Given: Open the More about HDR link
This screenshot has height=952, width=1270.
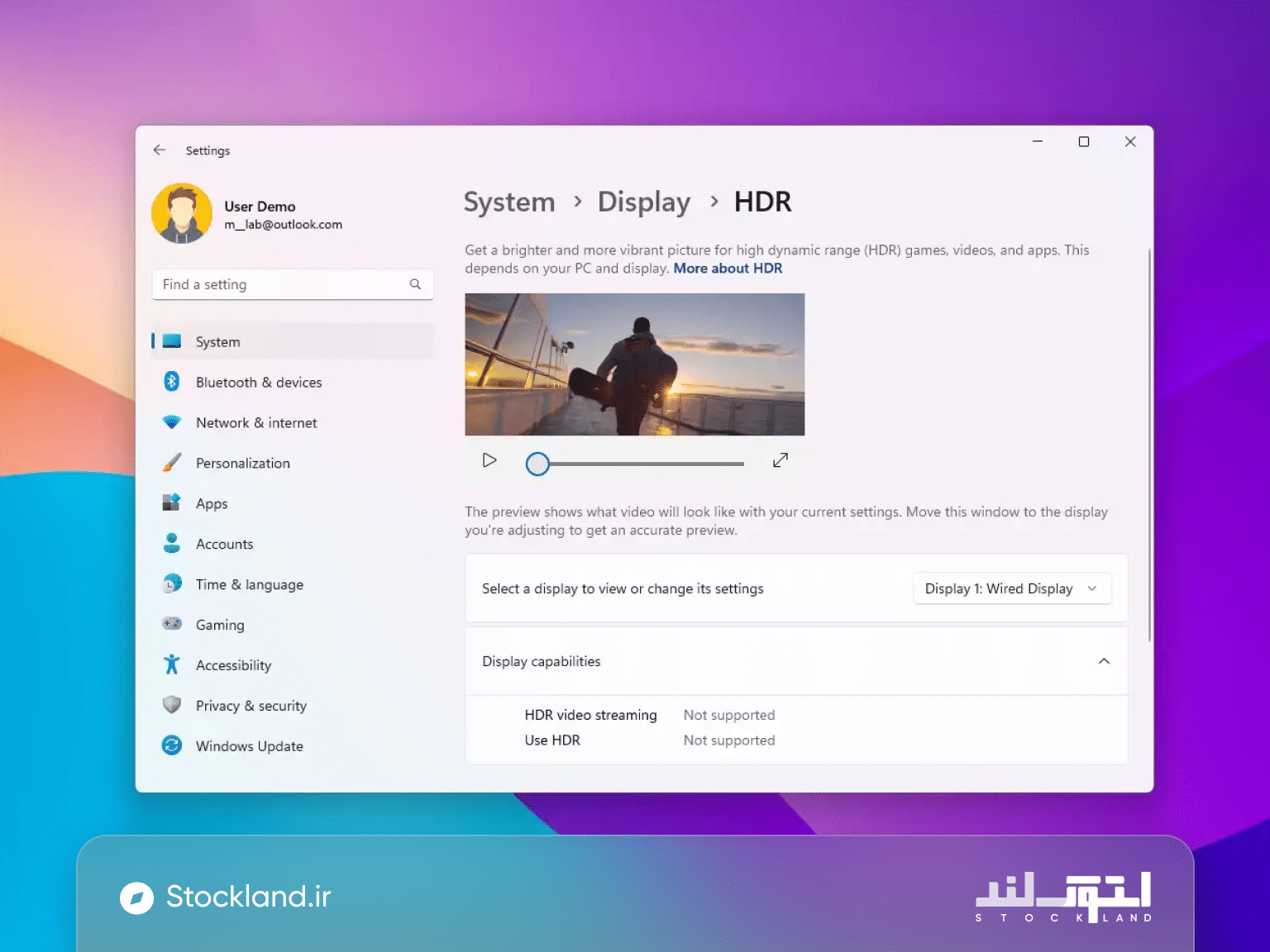Looking at the screenshot, I should [x=728, y=269].
